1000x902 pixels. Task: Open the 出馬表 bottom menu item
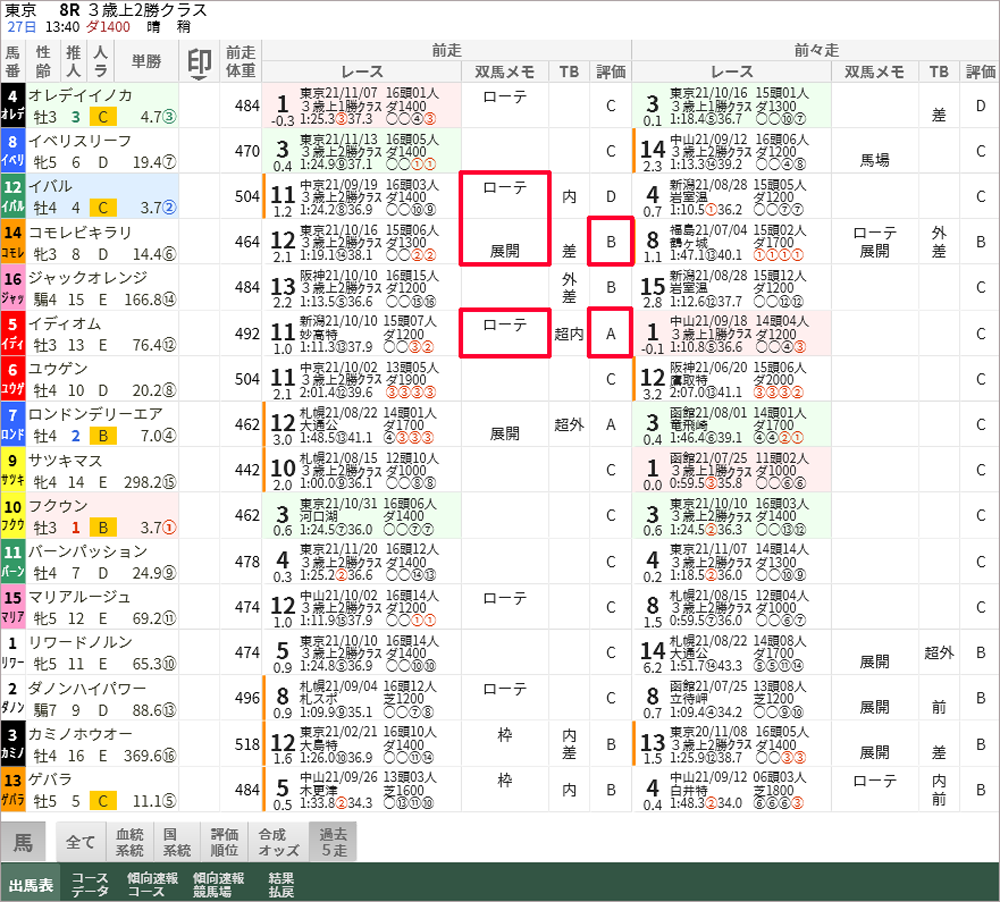click(x=31, y=885)
